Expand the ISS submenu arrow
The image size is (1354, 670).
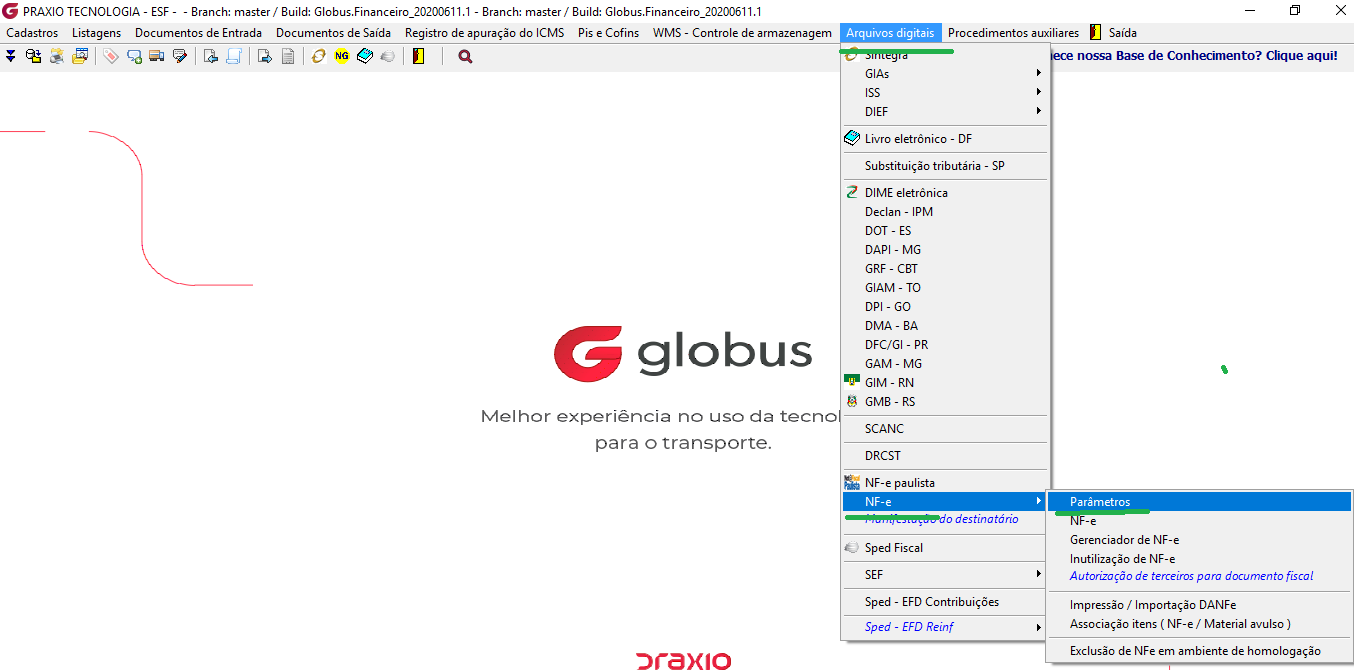click(x=1039, y=92)
